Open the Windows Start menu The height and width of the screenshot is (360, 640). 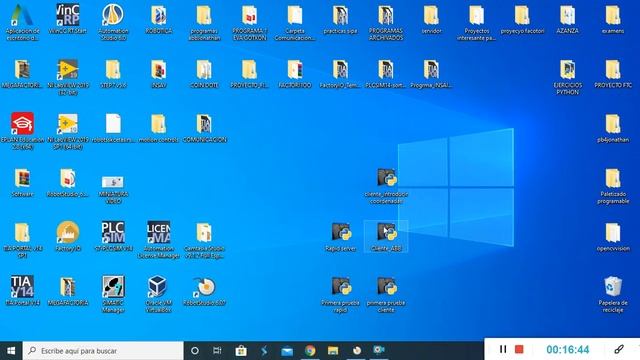click(x=11, y=350)
